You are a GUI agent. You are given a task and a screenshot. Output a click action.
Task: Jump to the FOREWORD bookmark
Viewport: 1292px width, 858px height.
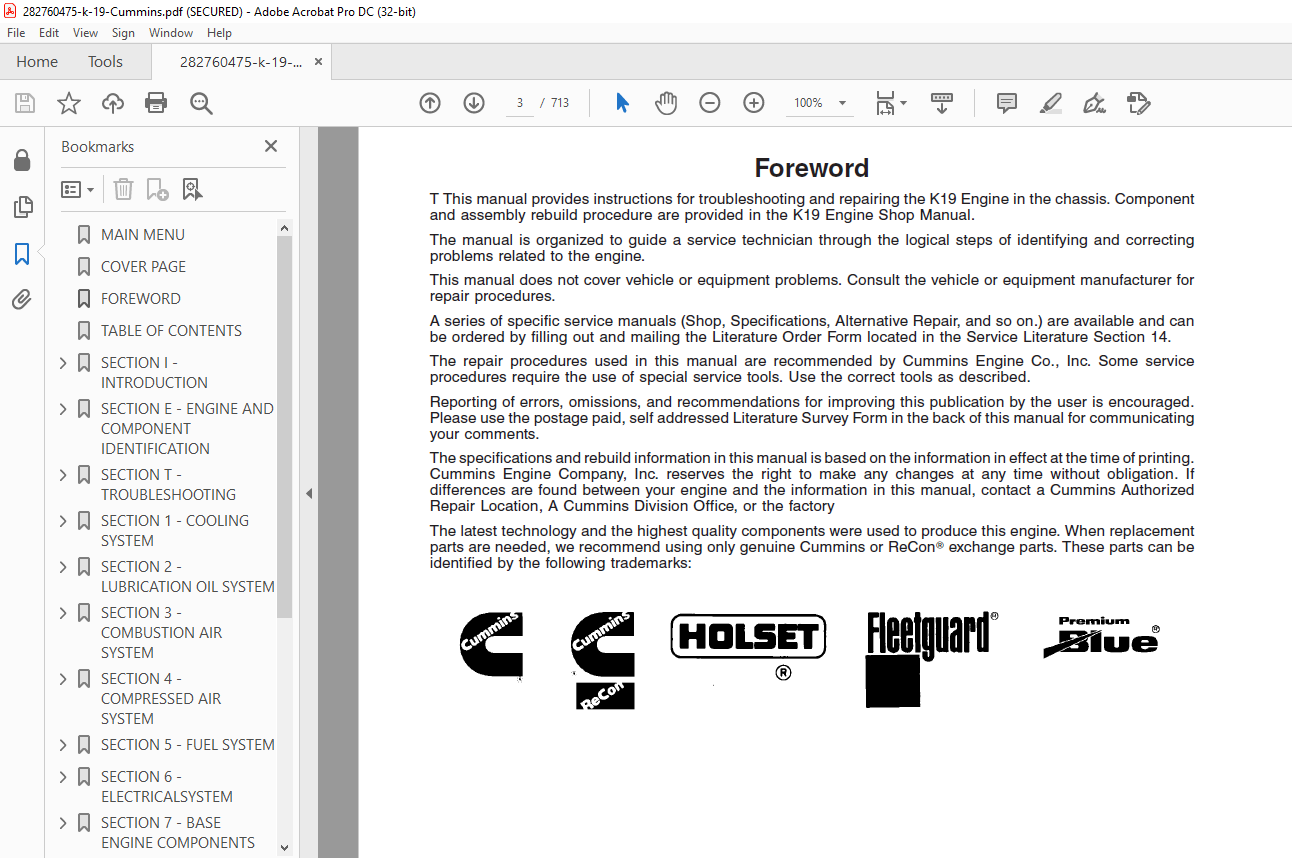[x=141, y=299]
